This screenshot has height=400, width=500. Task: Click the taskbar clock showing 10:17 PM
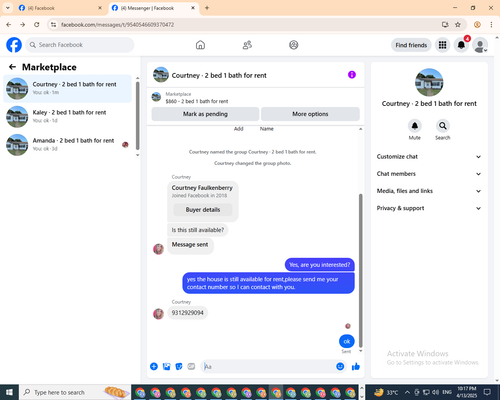(x=466, y=392)
